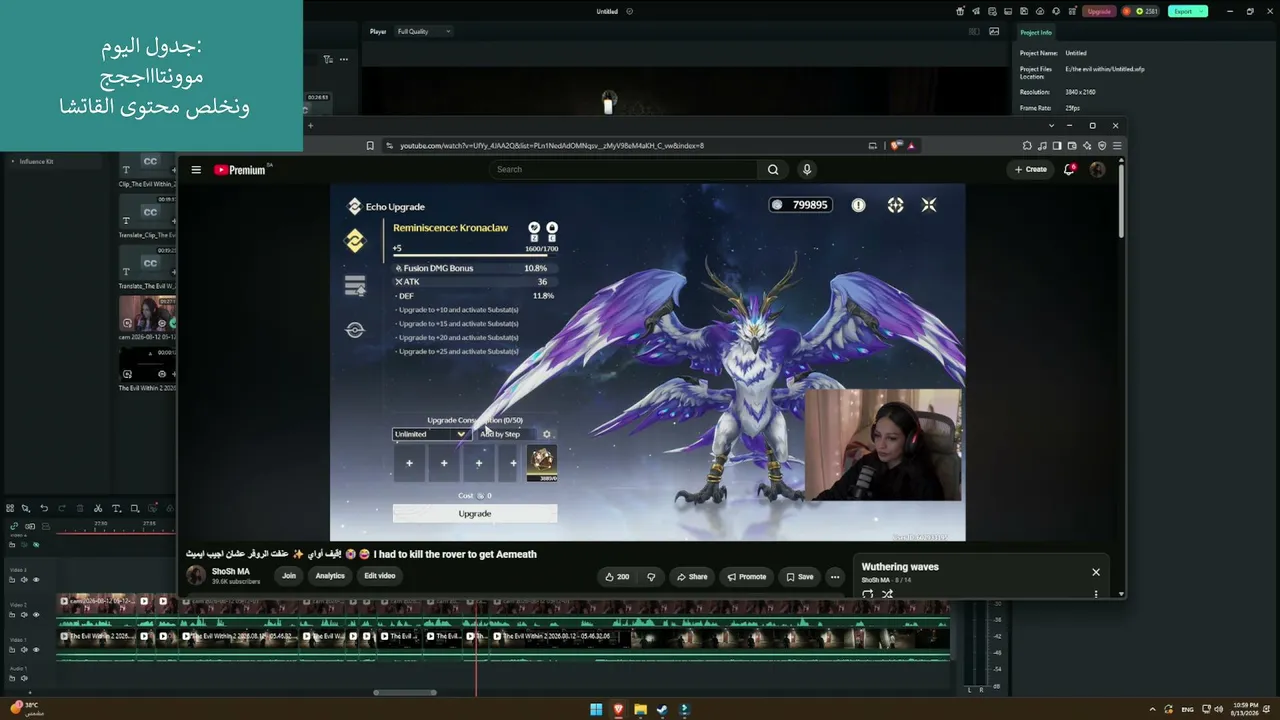Close the Wuthering waves playlist panel
1280x720 pixels.
coord(1096,573)
